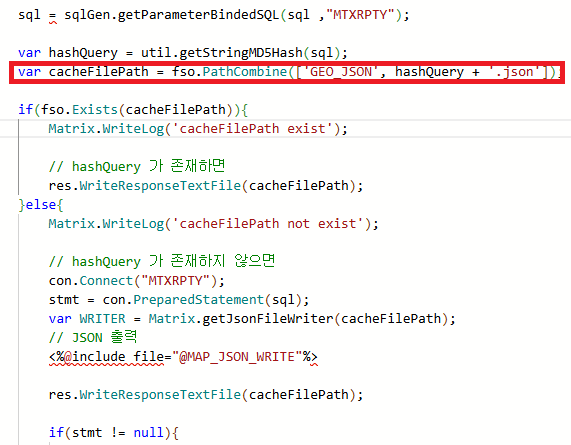Viewport: 571px width, 445px height.
Task: Click fso.Exists in the if condition
Action: click(79, 110)
